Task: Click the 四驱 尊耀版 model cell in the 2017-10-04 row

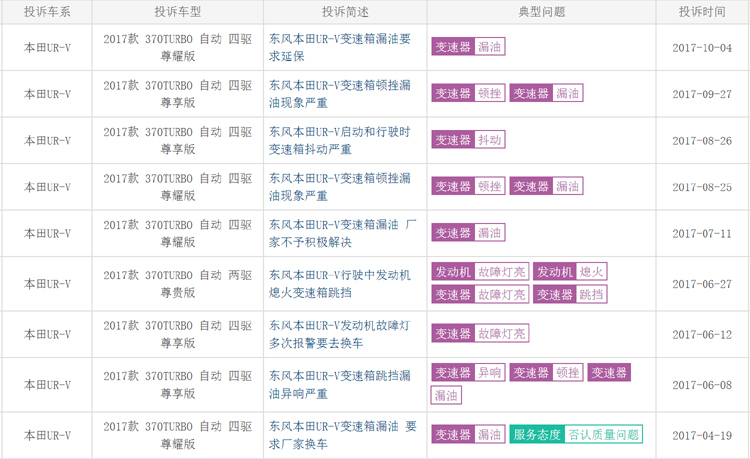Action: 177,47
